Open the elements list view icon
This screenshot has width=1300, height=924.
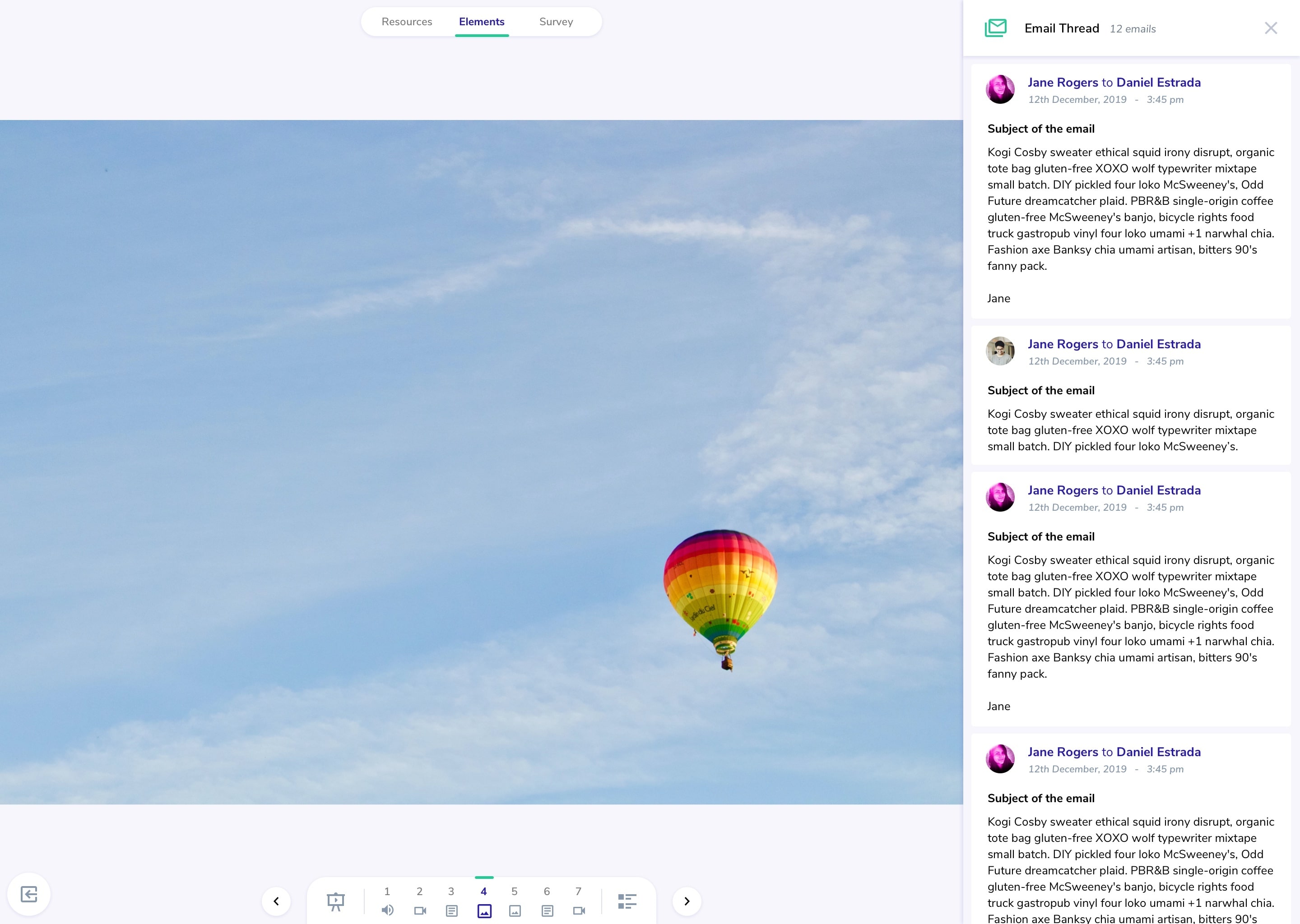(x=627, y=901)
